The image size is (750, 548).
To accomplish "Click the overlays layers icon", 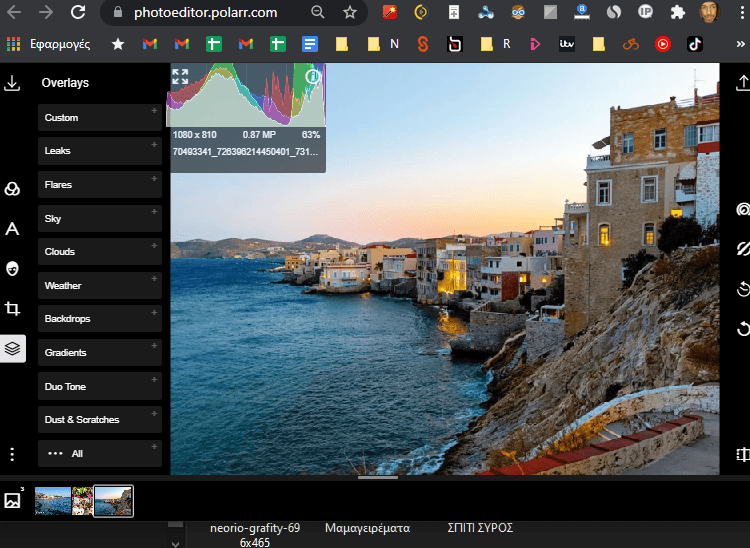I will (13, 349).
